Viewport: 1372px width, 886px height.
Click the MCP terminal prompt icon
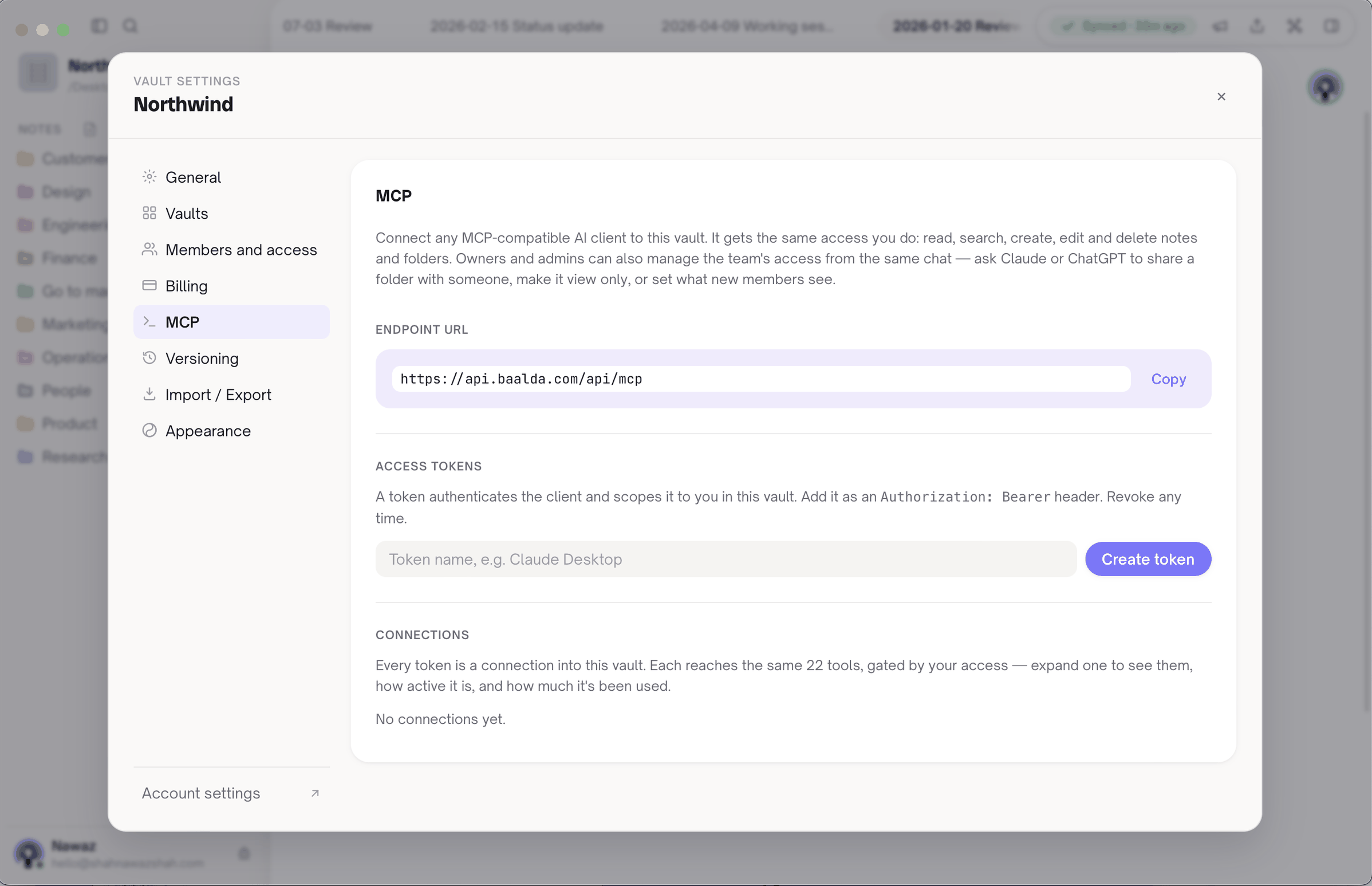pyautogui.click(x=149, y=322)
